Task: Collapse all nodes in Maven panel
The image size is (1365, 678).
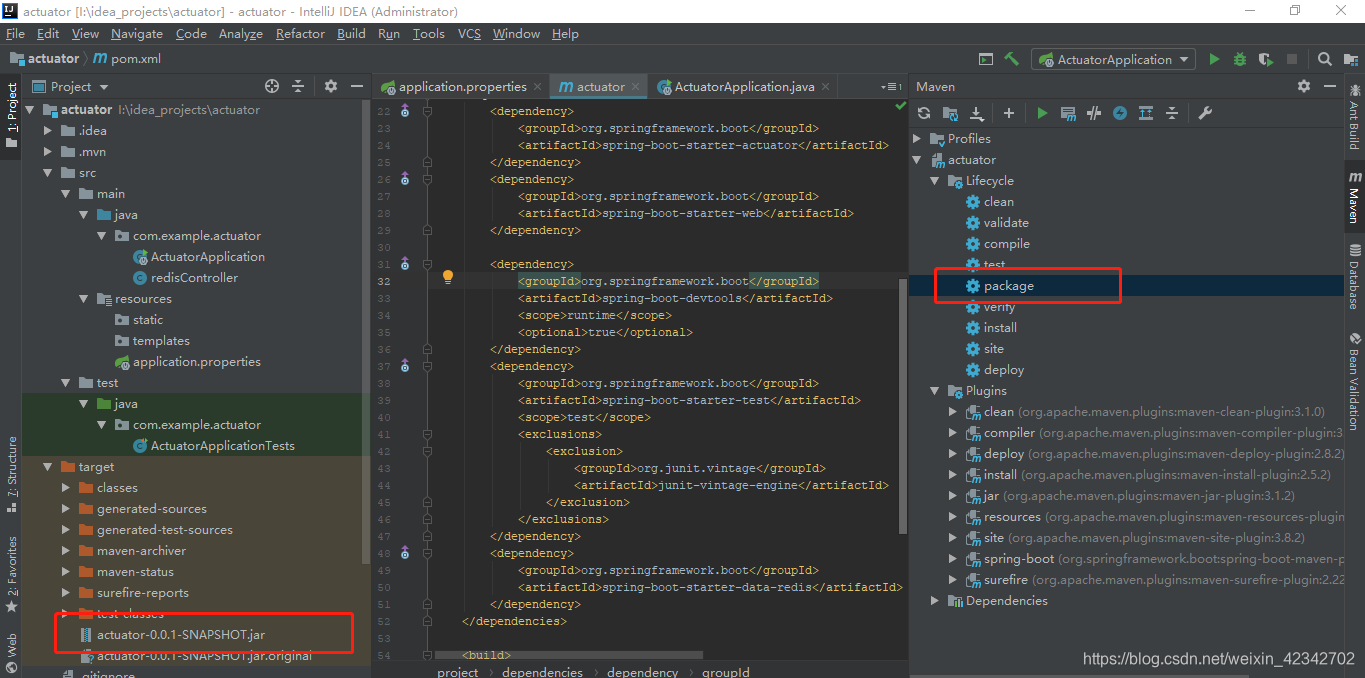Action: (1172, 113)
